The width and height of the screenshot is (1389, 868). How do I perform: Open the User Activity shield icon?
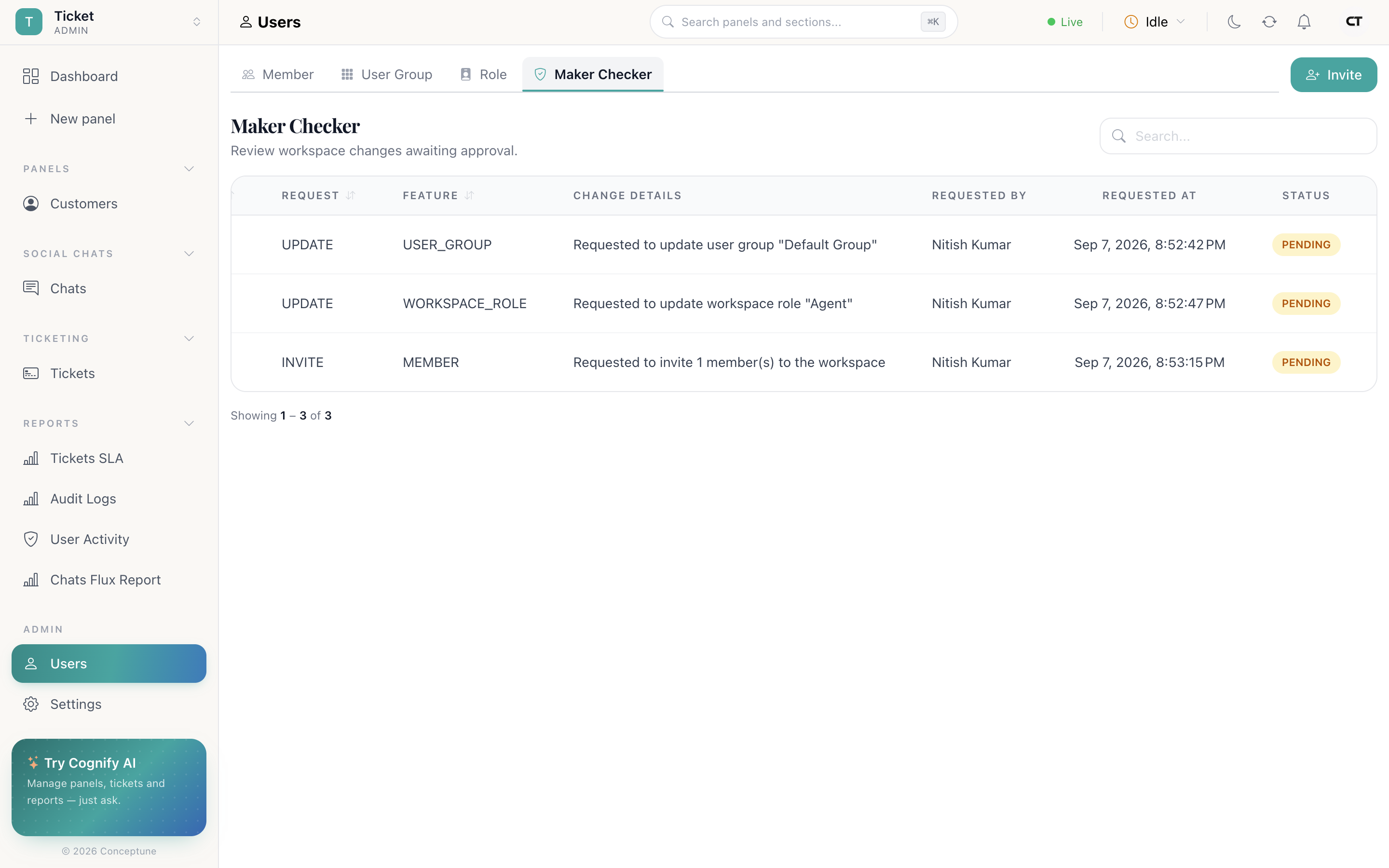point(31,539)
